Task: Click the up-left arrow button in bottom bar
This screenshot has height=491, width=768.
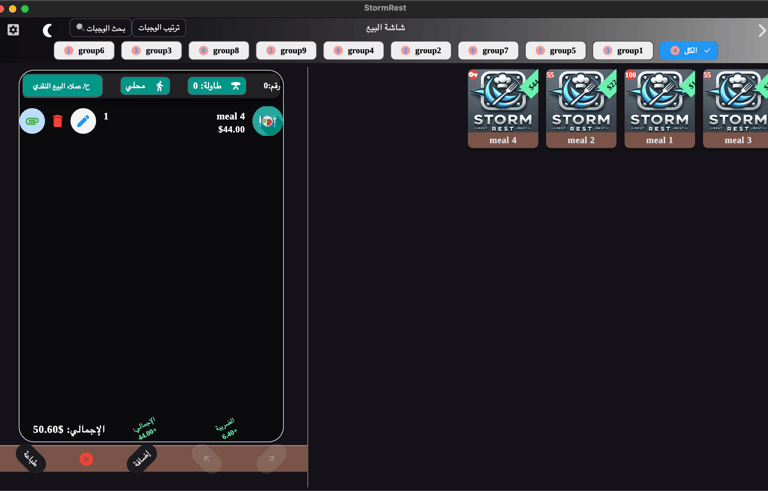Action: [x=207, y=459]
